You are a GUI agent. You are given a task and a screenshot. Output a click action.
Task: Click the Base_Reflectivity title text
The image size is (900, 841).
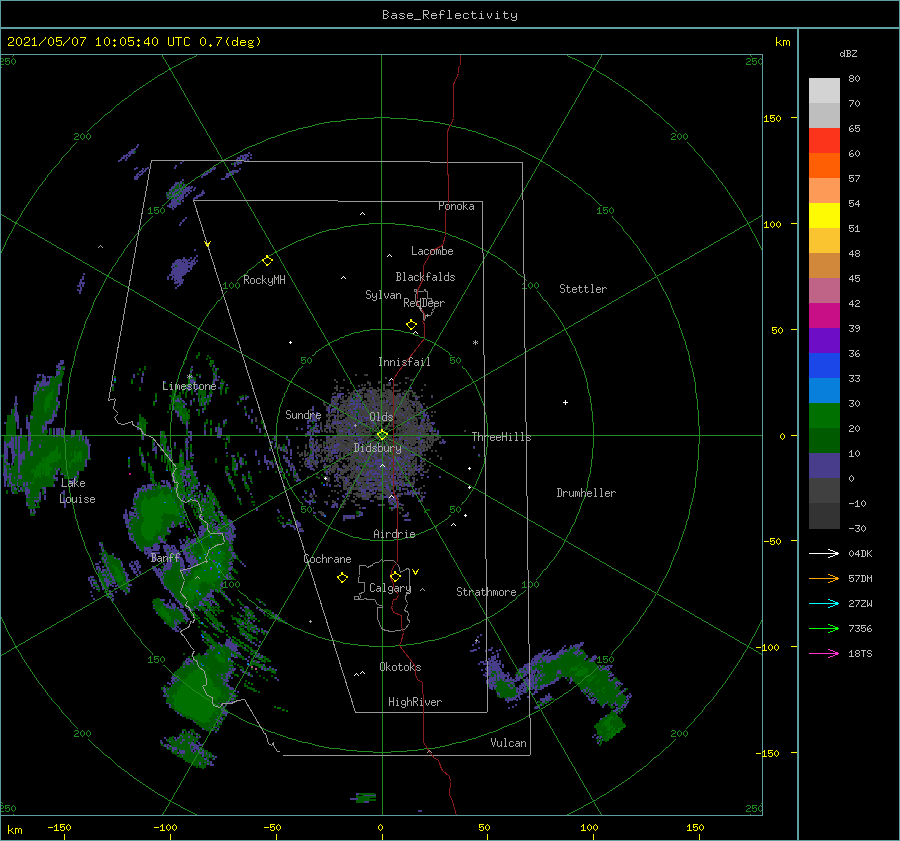click(x=449, y=15)
